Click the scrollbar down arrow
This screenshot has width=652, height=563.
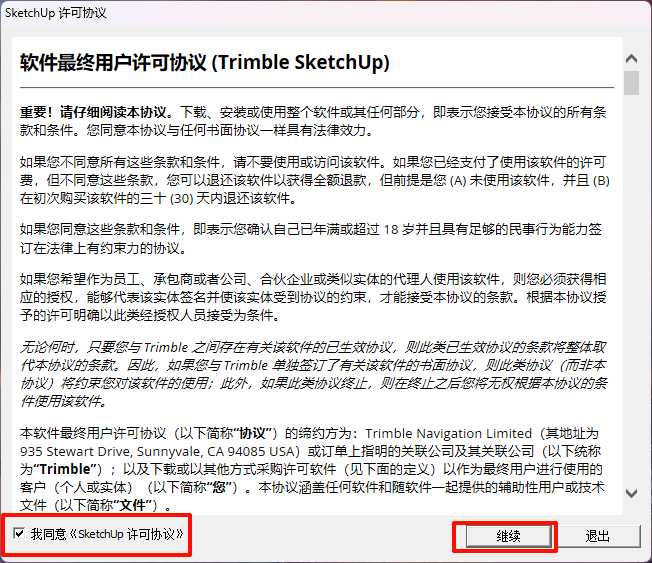[631, 494]
